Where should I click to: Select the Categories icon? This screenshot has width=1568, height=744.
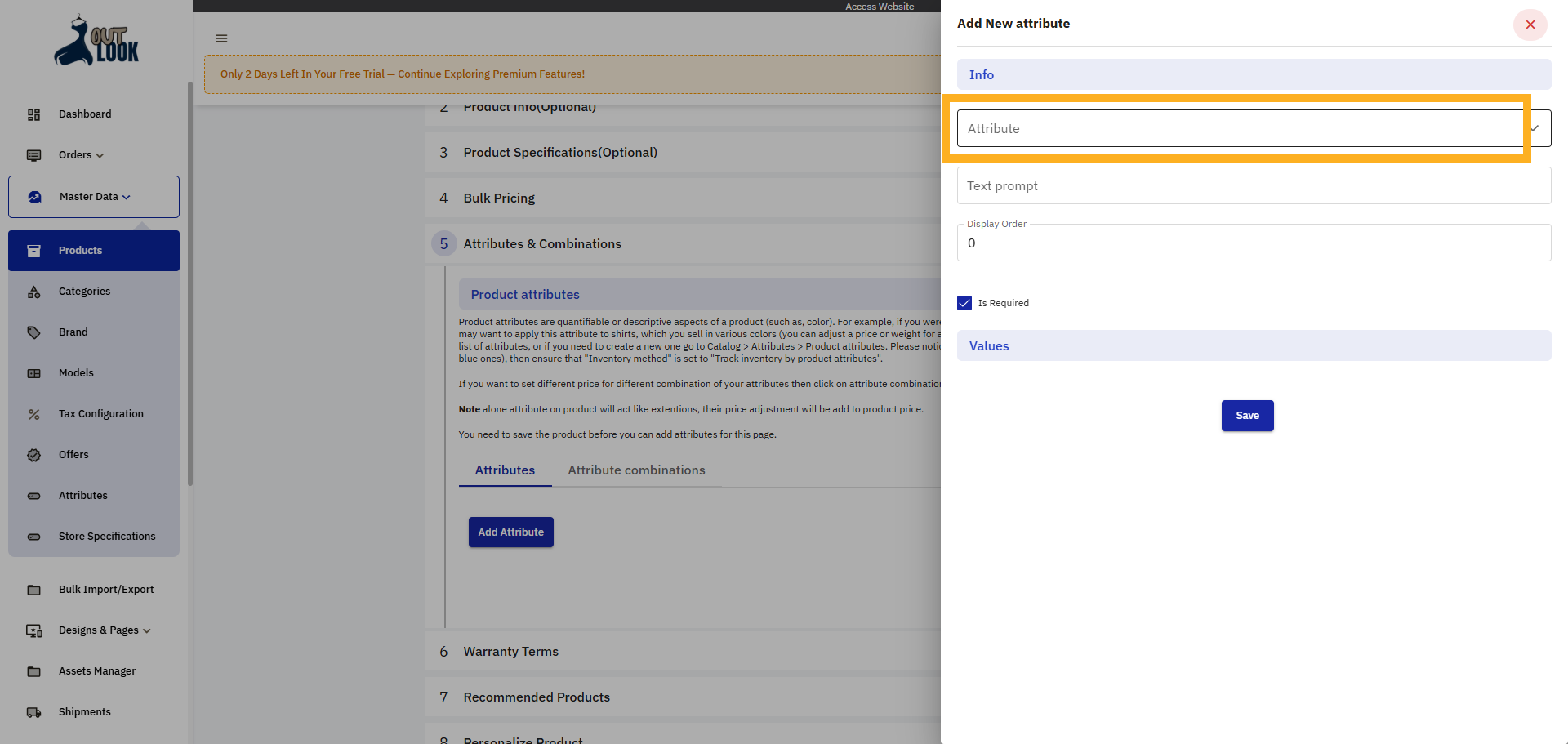pyautogui.click(x=33, y=292)
